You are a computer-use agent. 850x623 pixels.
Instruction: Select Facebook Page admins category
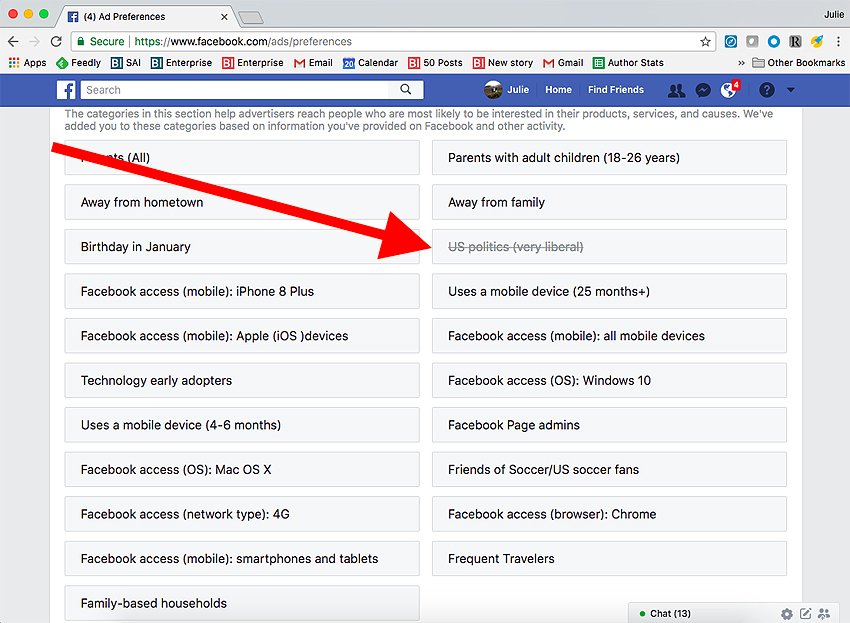pos(609,425)
